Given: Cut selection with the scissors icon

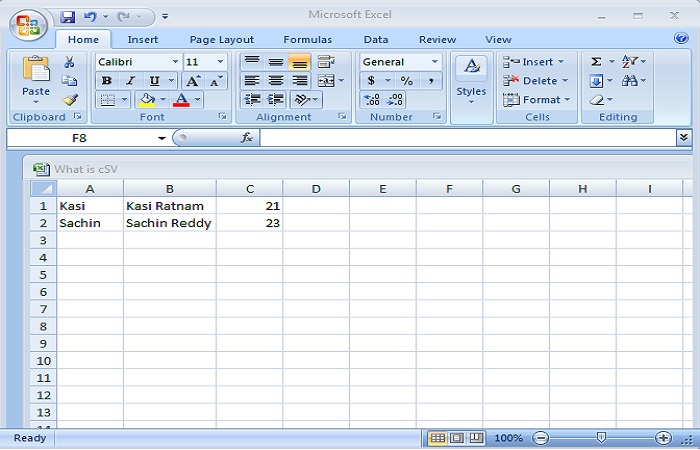Looking at the screenshot, I should 69,62.
